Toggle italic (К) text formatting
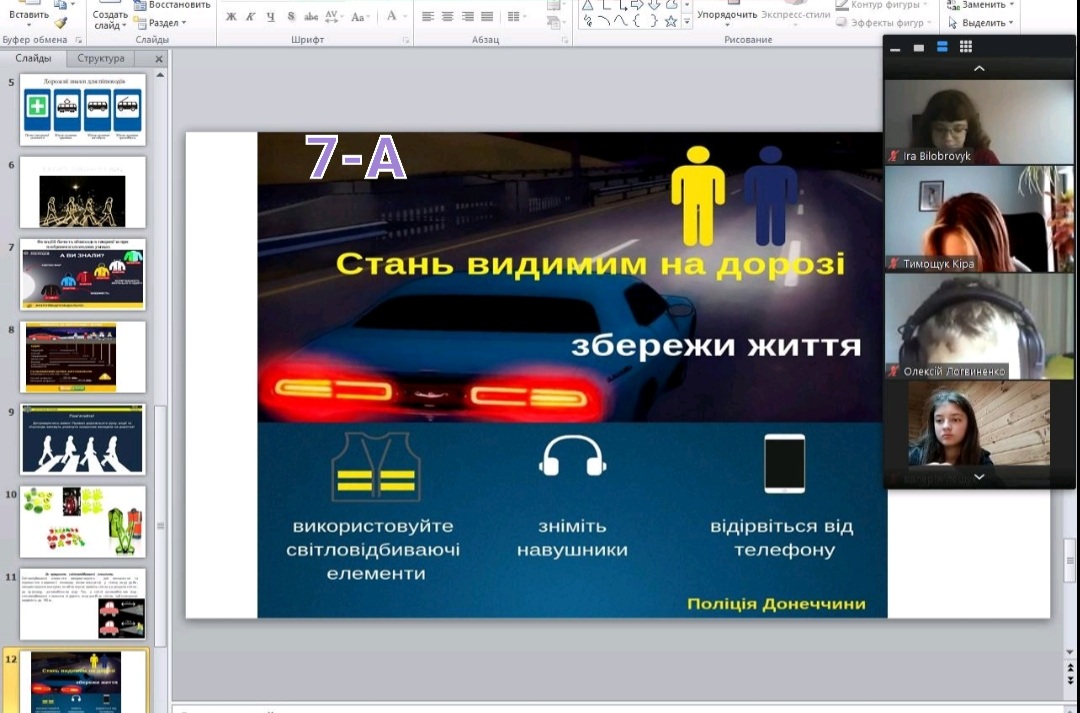The width and height of the screenshot is (1080, 713). tap(251, 17)
